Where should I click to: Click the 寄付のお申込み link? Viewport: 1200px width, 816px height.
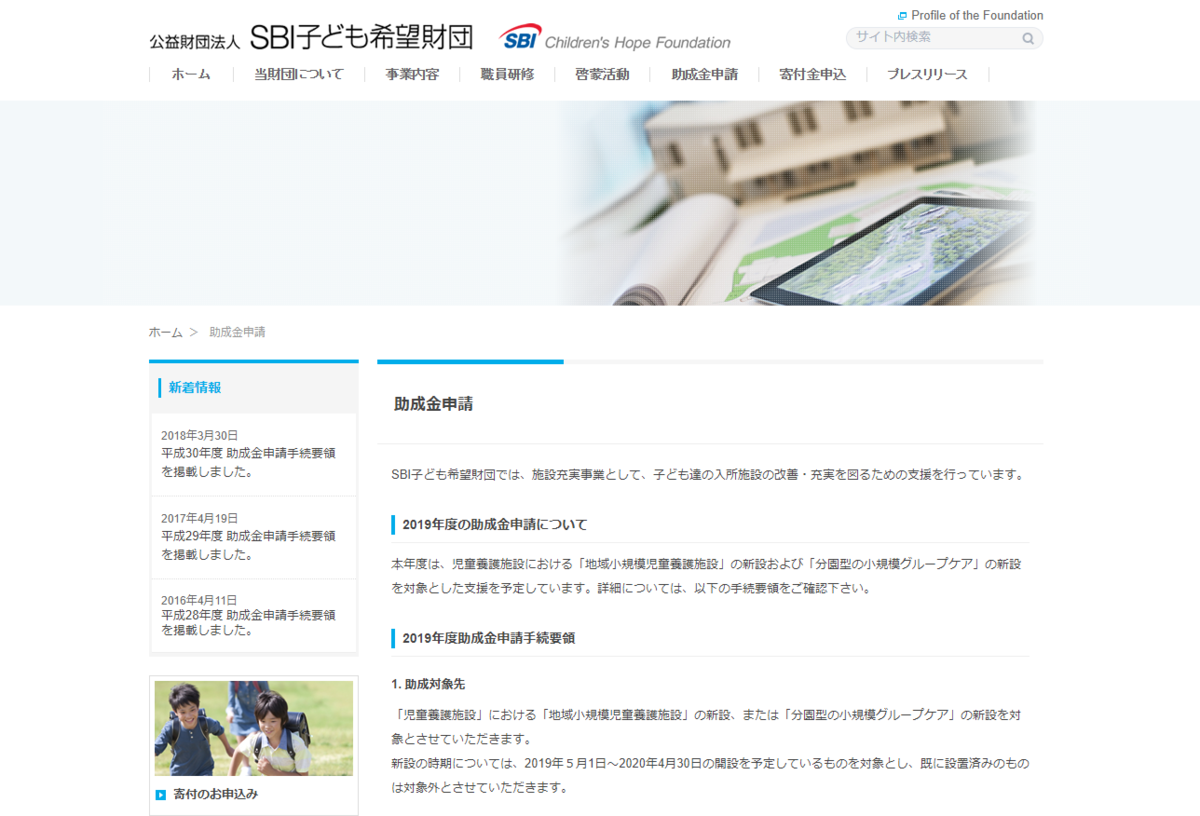click(x=215, y=795)
